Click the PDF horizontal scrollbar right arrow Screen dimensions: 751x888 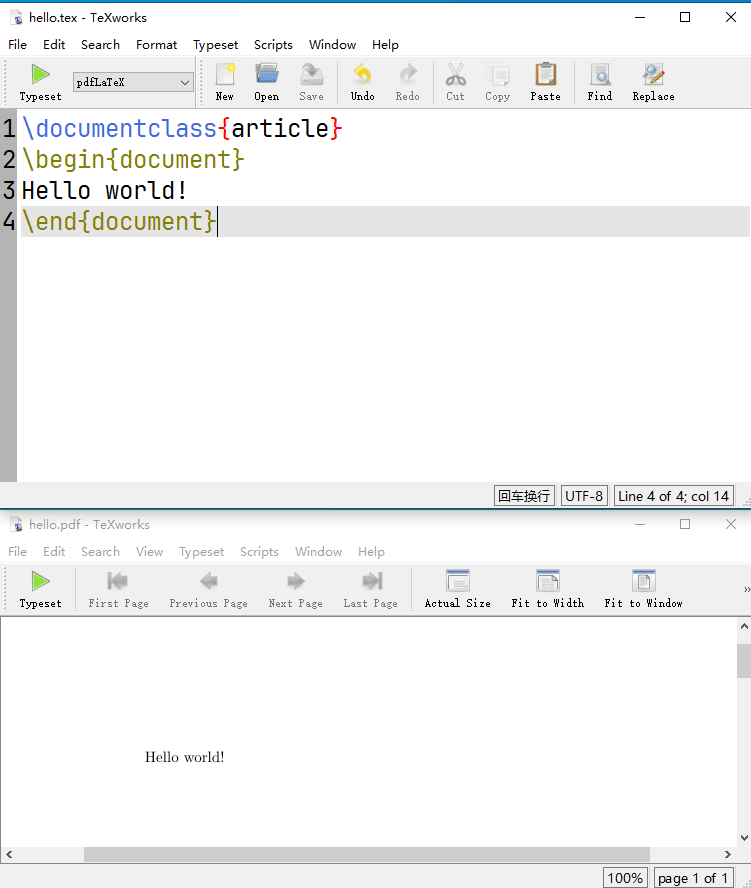coord(728,854)
